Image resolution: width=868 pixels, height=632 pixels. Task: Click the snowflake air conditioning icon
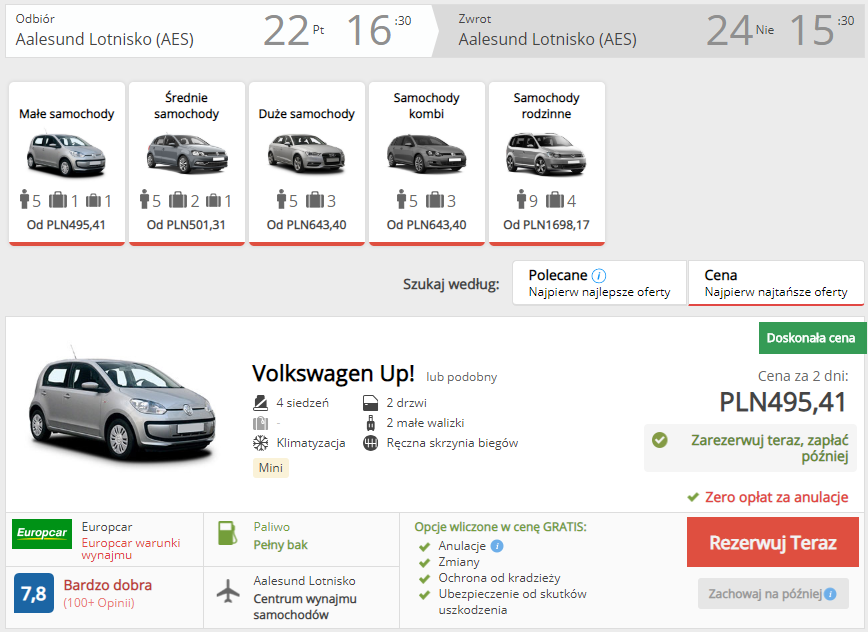pos(260,443)
